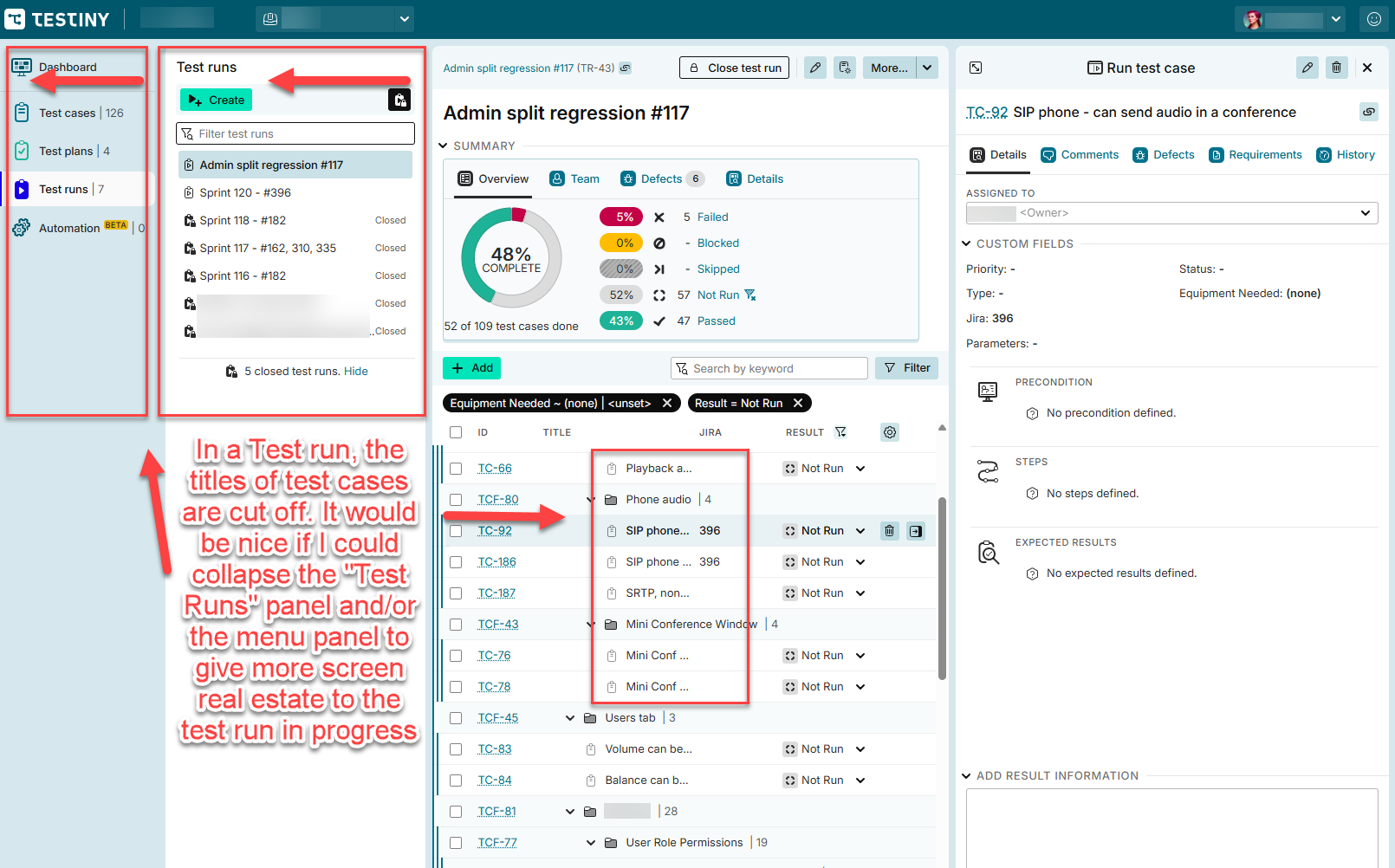Collapse the SUMMARY section
Image resolution: width=1395 pixels, height=868 pixels.
pyautogui.click(x=443, y=146)
